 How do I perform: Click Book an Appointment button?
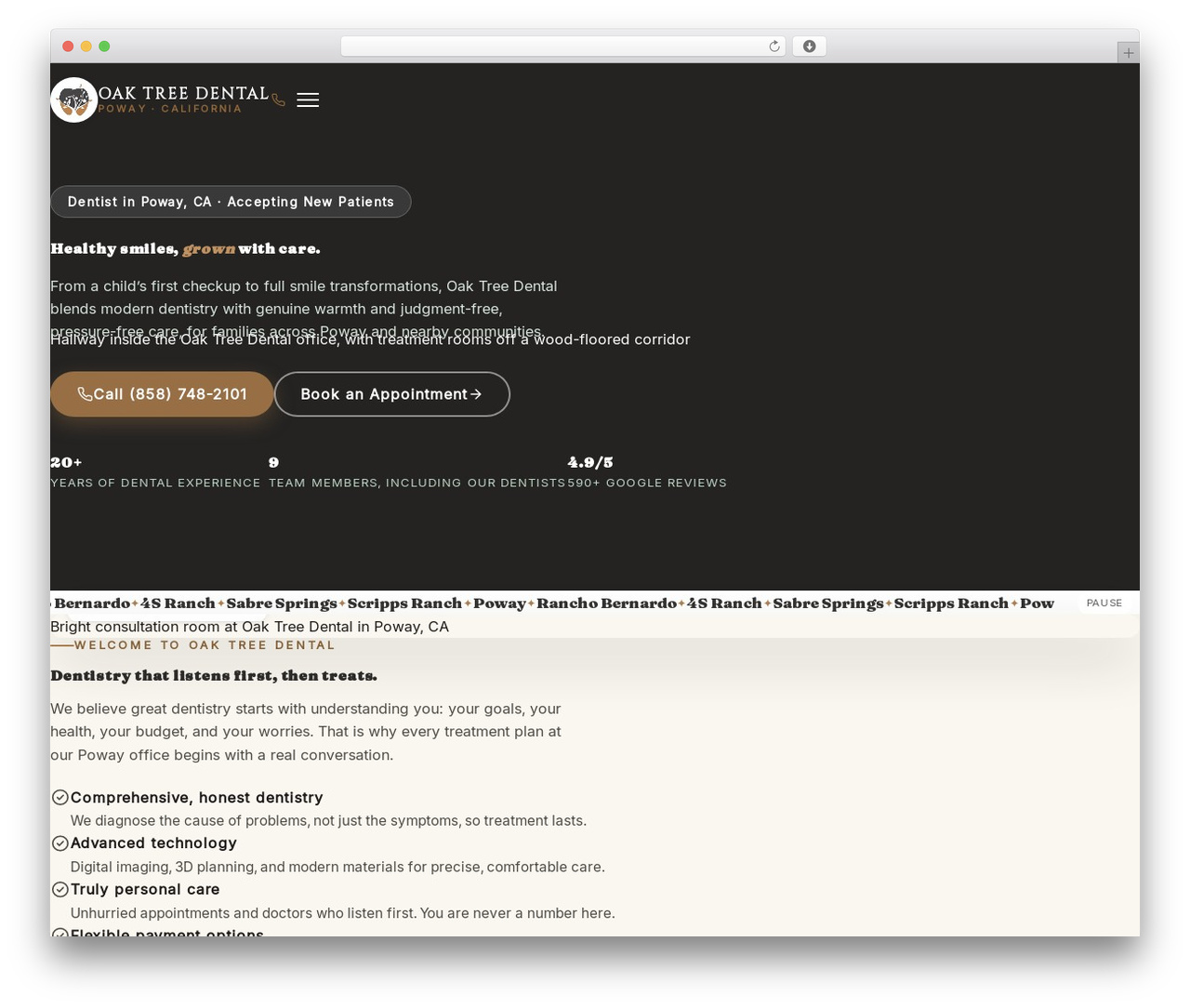coord(392,394)
